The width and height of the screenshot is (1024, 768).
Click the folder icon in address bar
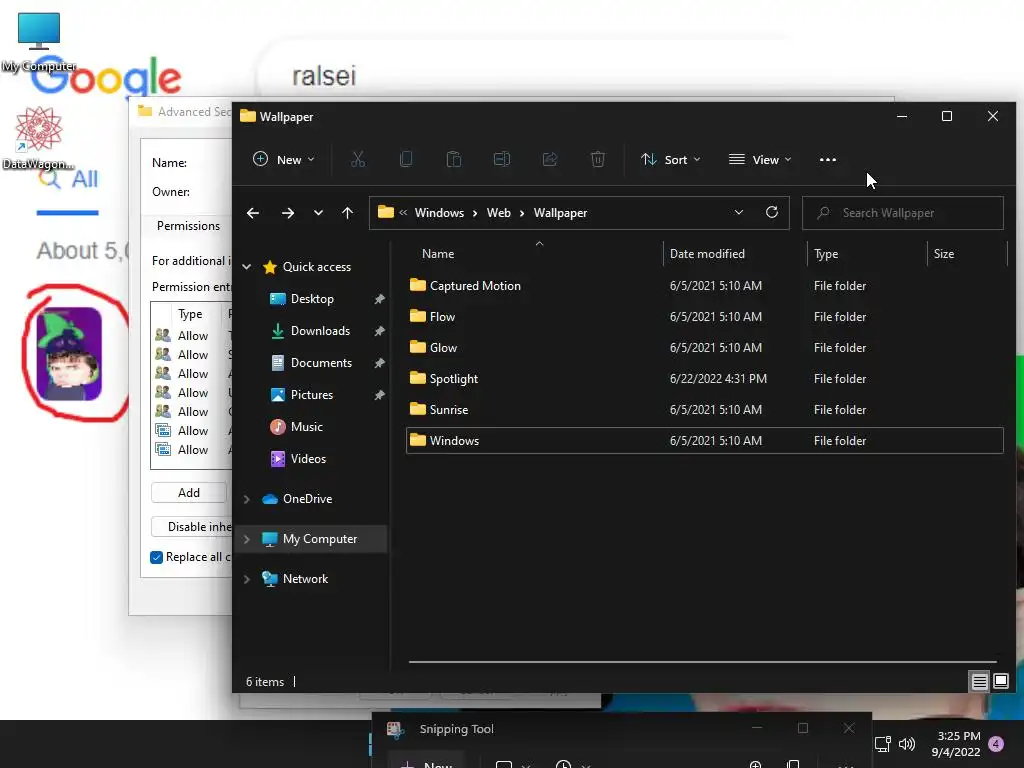pos(386,212)
